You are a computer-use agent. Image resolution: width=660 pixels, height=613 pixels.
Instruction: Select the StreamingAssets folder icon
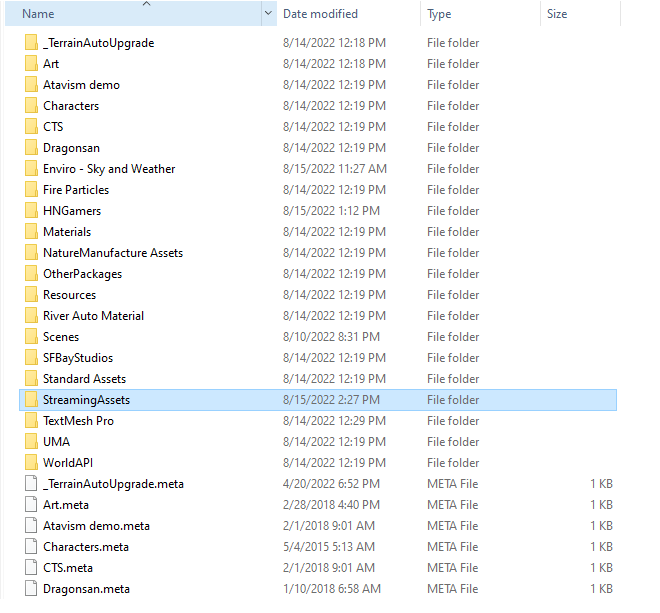[x=31, y=400]
